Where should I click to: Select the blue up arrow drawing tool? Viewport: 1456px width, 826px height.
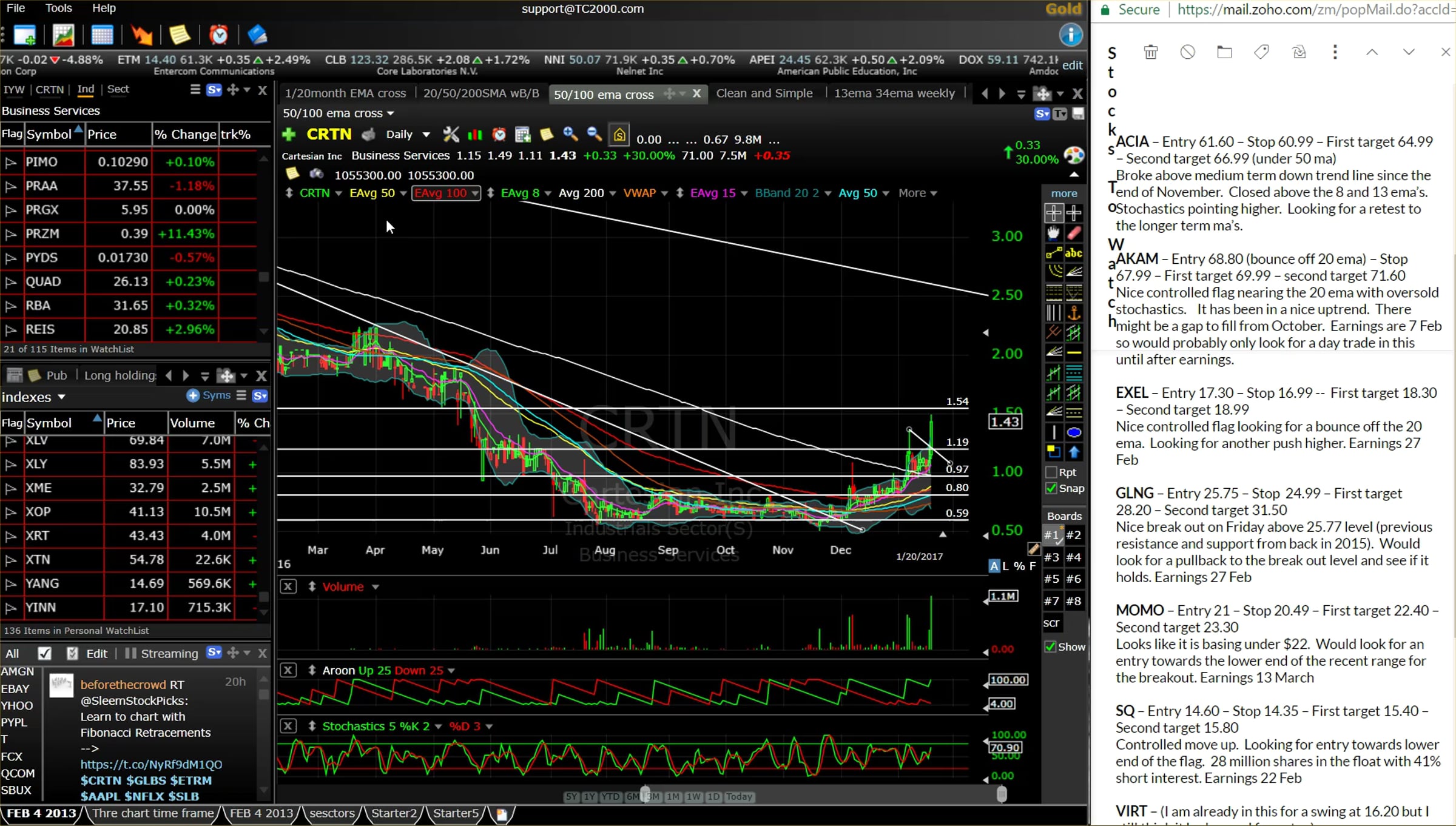pyautogui.click(x=1074, y=452)
